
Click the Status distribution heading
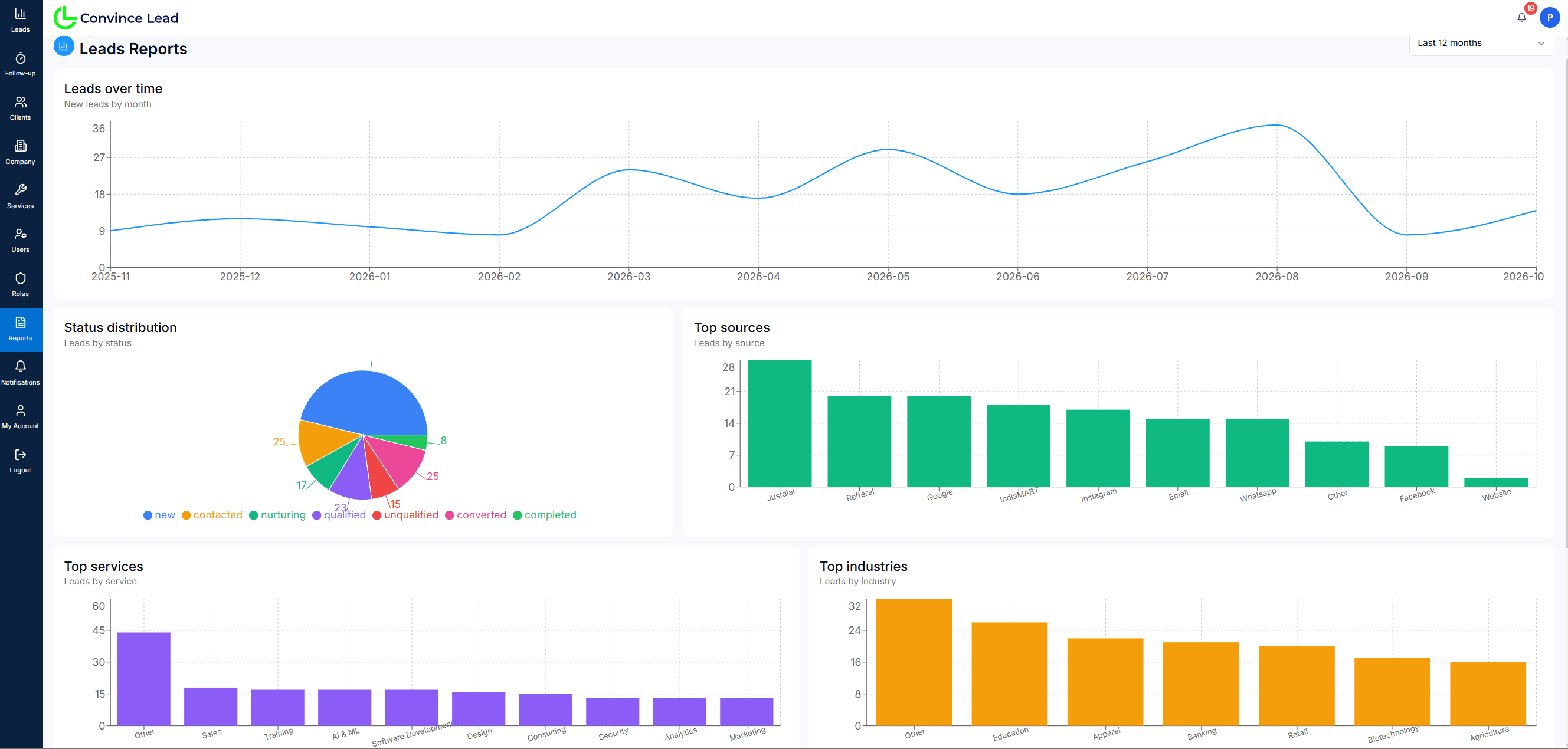click(x=120, y=327)
